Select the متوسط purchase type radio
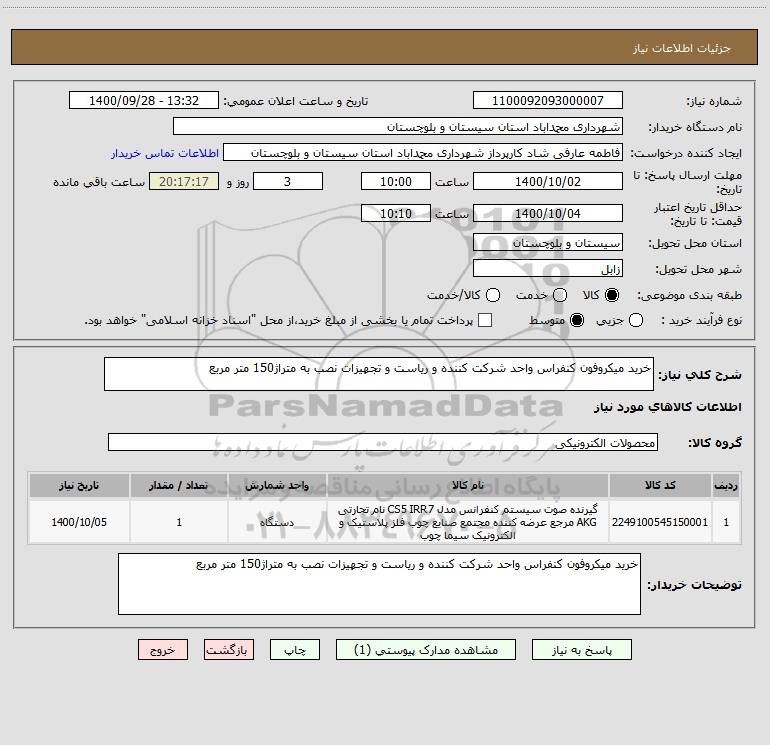This screenshot has height=745, width=770. tap(577, 320)
